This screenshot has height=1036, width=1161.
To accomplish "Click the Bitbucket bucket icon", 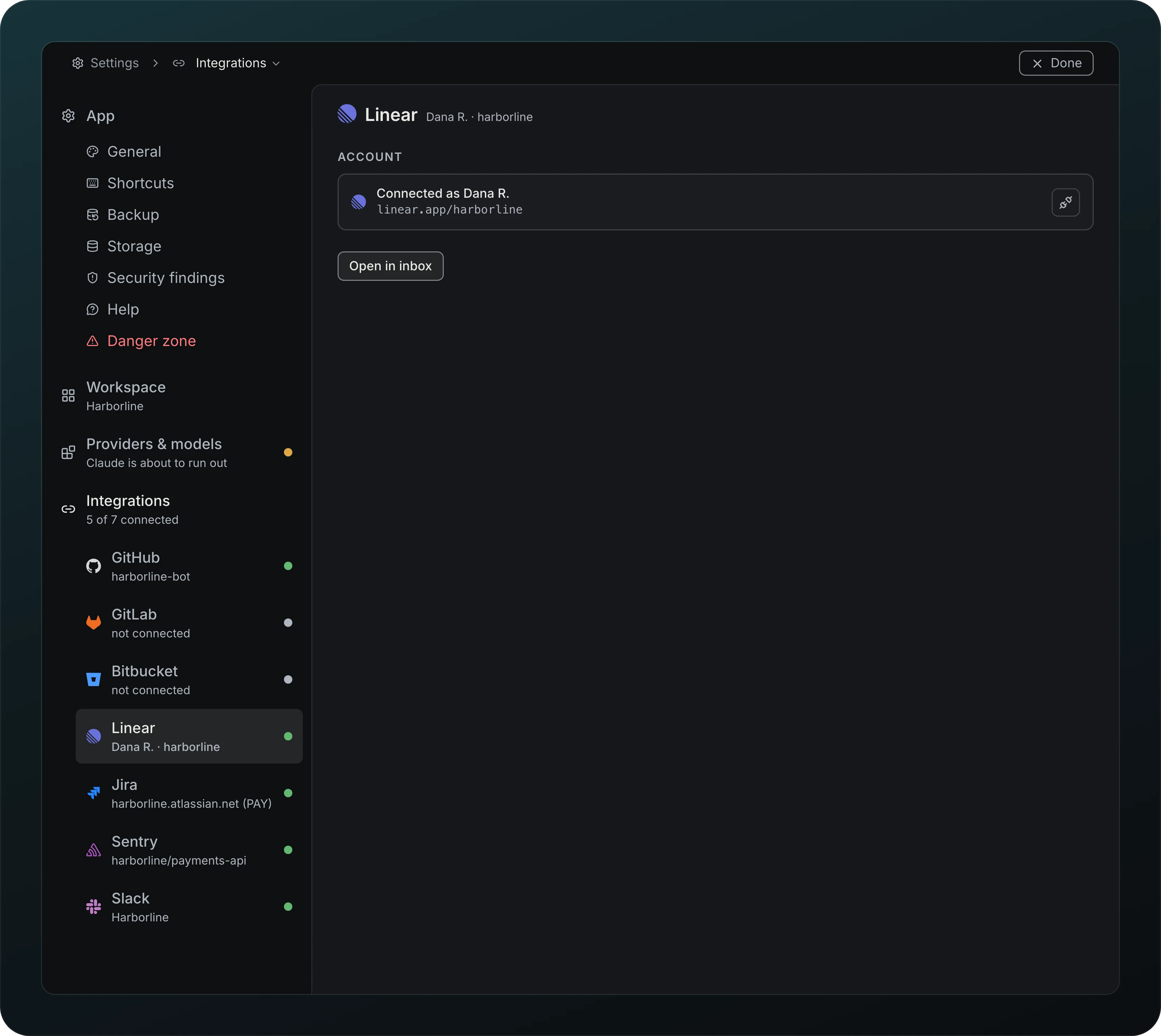I will [x=93, y=679].
